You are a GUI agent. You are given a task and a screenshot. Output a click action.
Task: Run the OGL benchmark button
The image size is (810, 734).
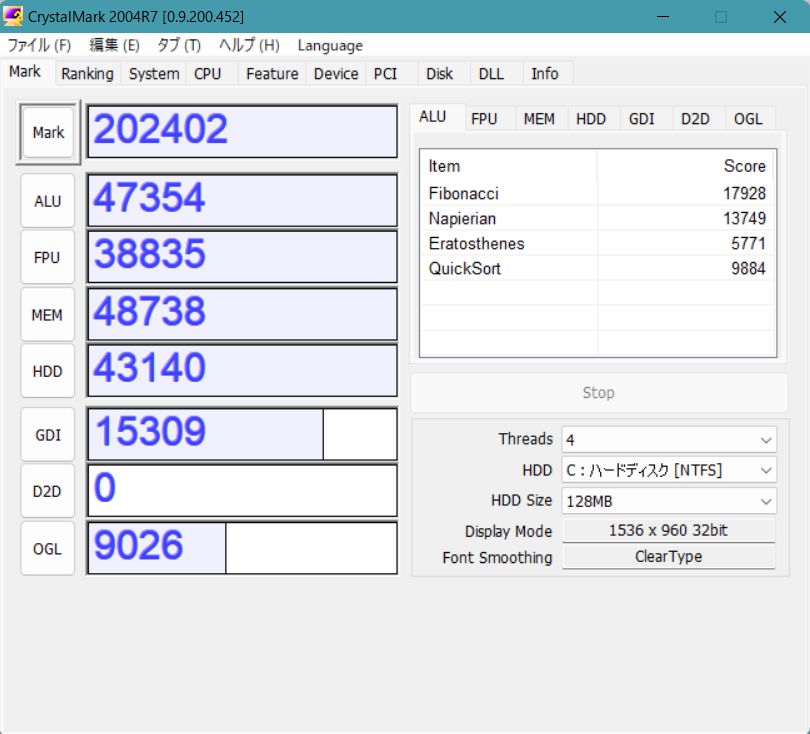point(48,549)
